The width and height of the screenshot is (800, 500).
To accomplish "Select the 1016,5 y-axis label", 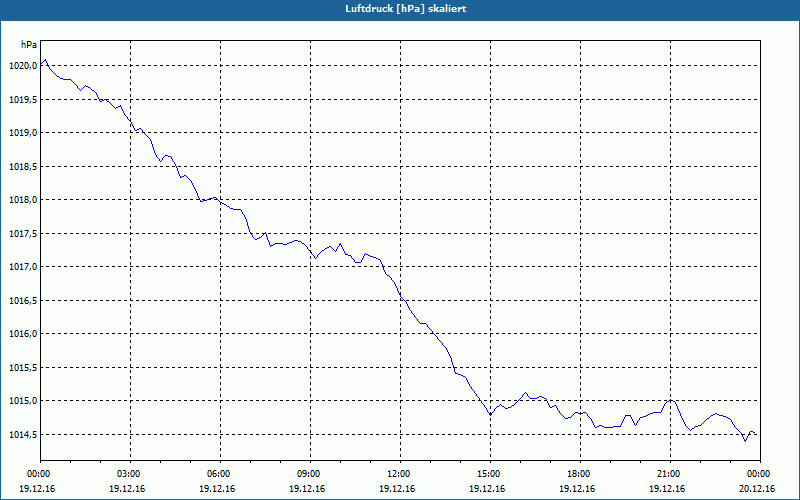I will point(23,301).
